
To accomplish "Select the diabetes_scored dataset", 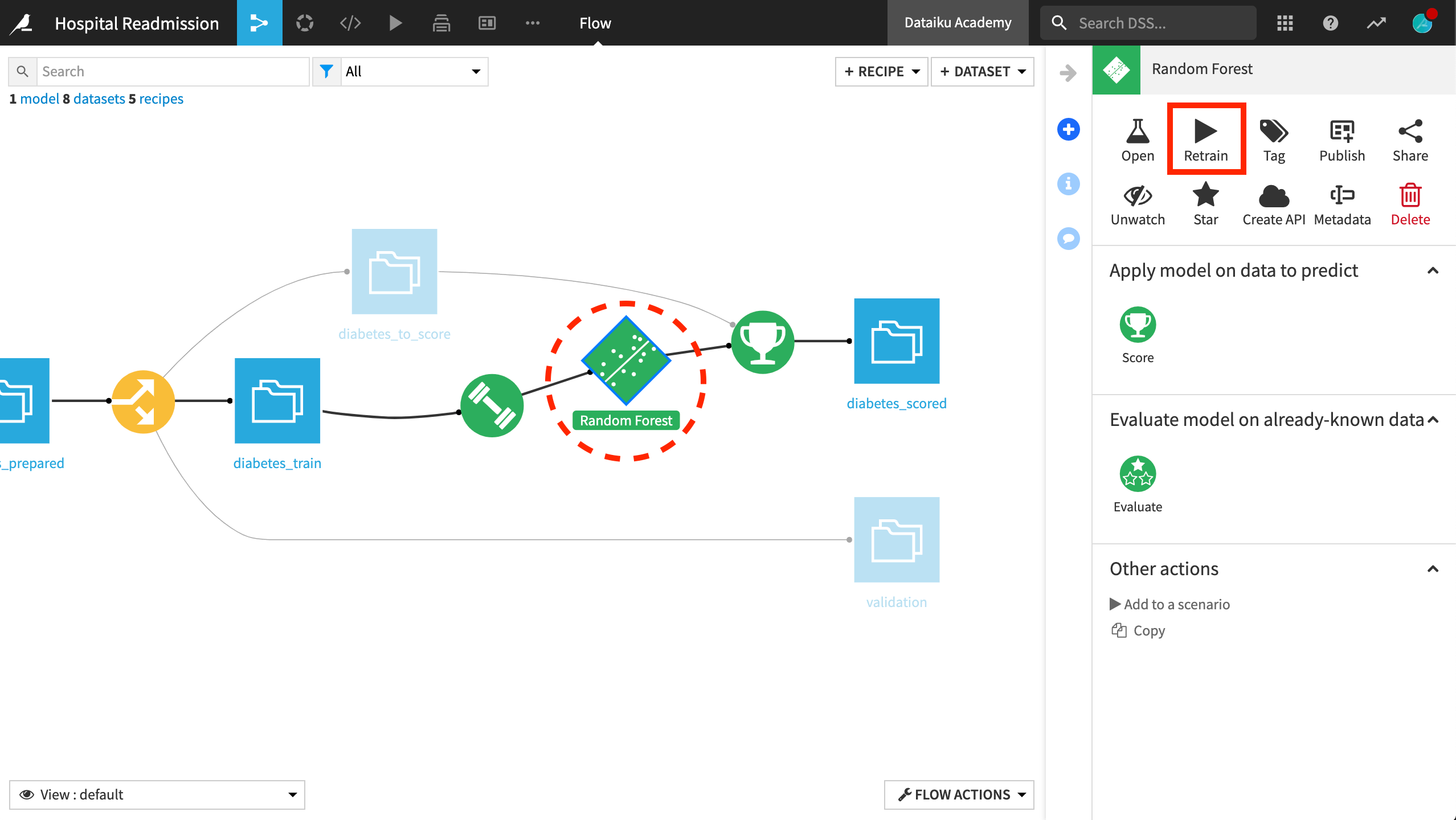I will coord(897,341).
